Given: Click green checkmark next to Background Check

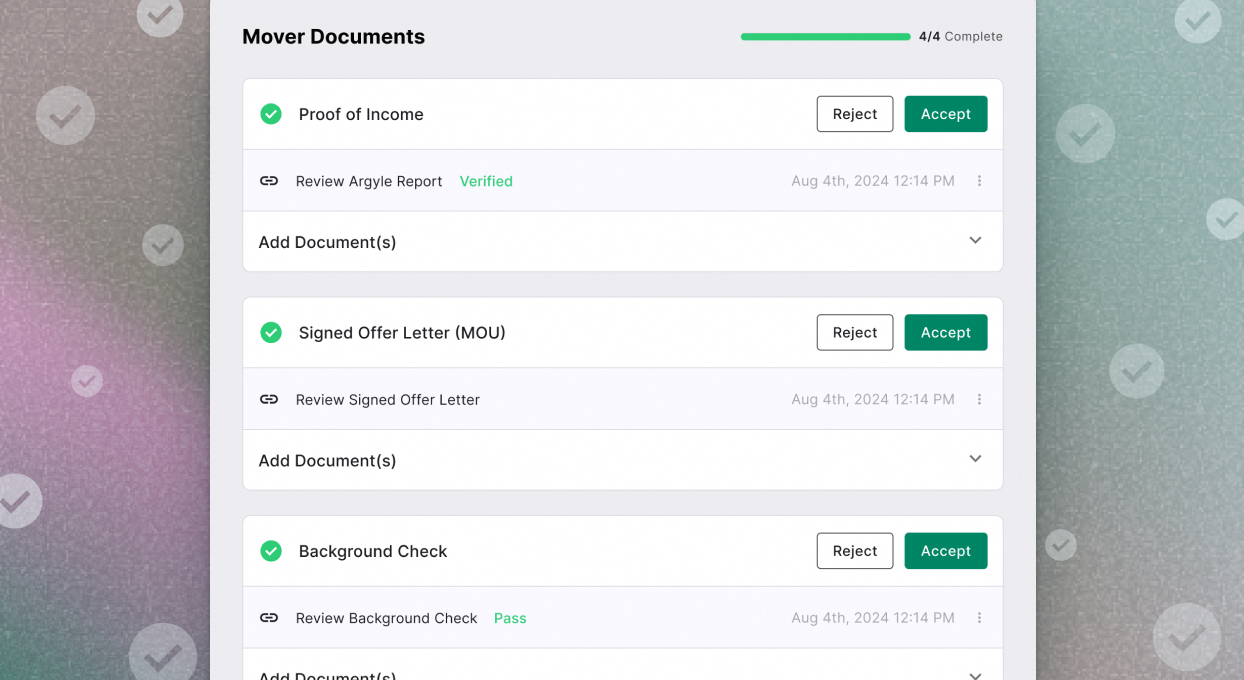Looking at the screenshot, I should pyautogui.click(x=271, y=551).
